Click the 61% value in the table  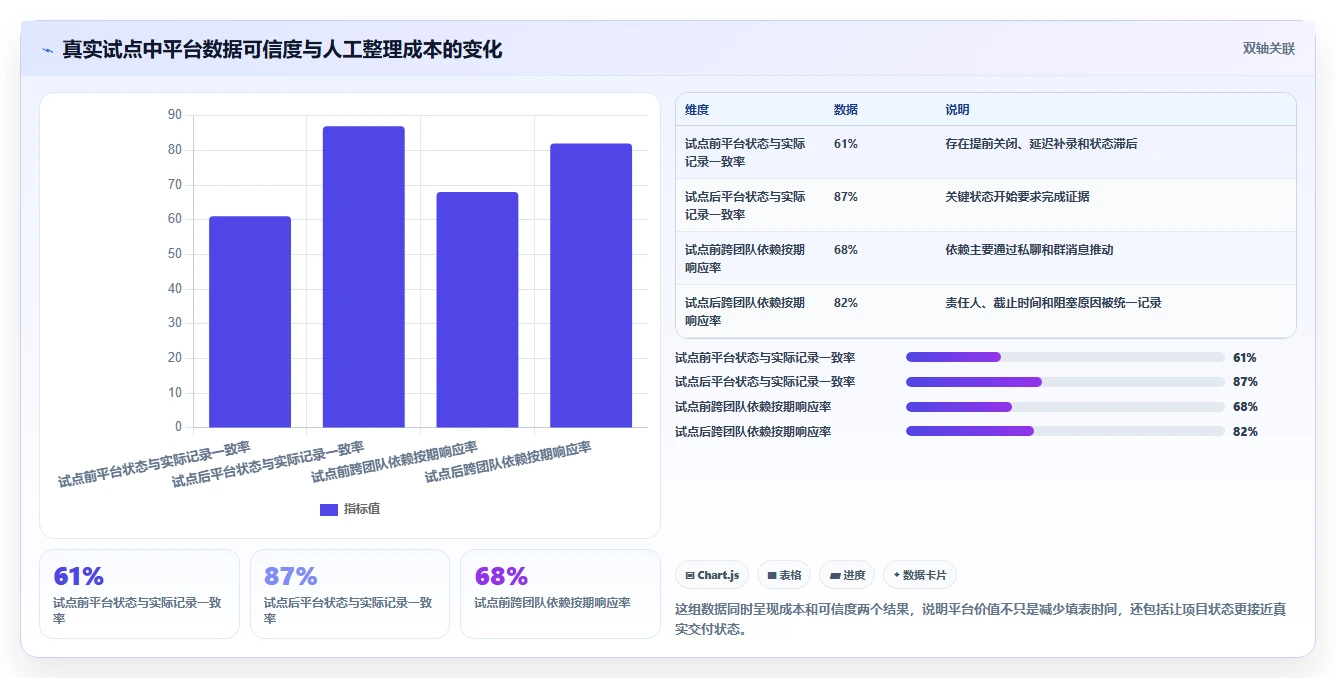tap(846, 144)
